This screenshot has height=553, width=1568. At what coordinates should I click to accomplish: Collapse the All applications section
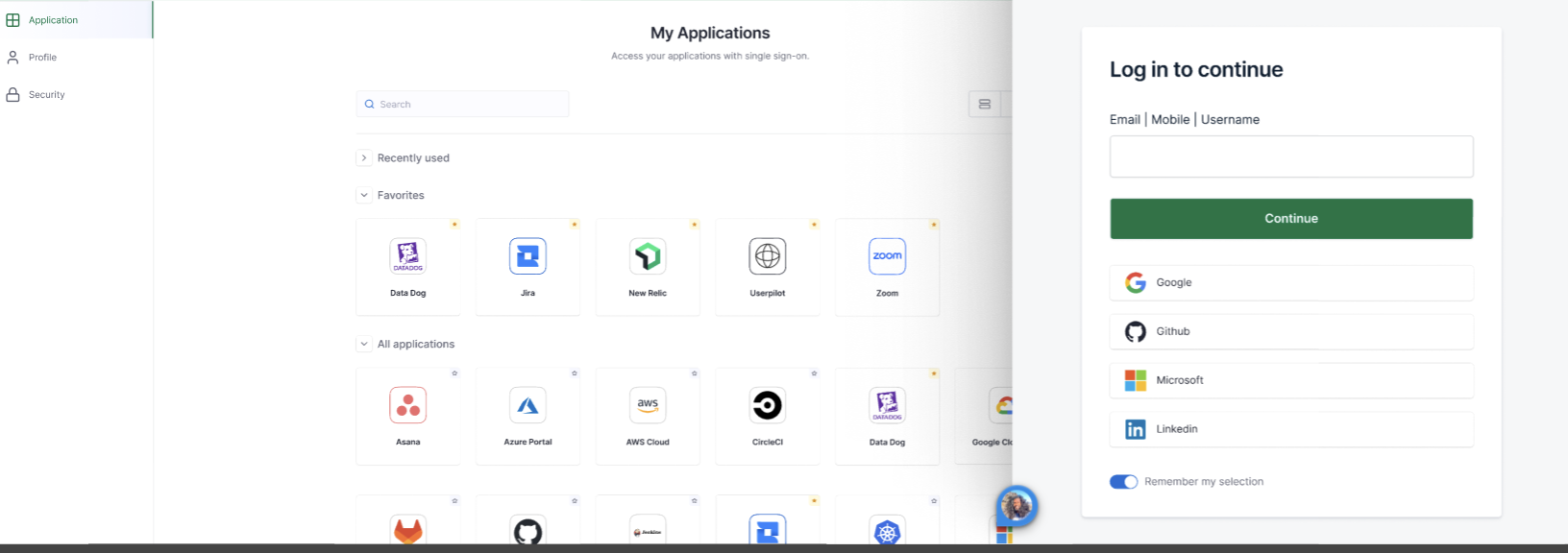click(x=364, y=344)
